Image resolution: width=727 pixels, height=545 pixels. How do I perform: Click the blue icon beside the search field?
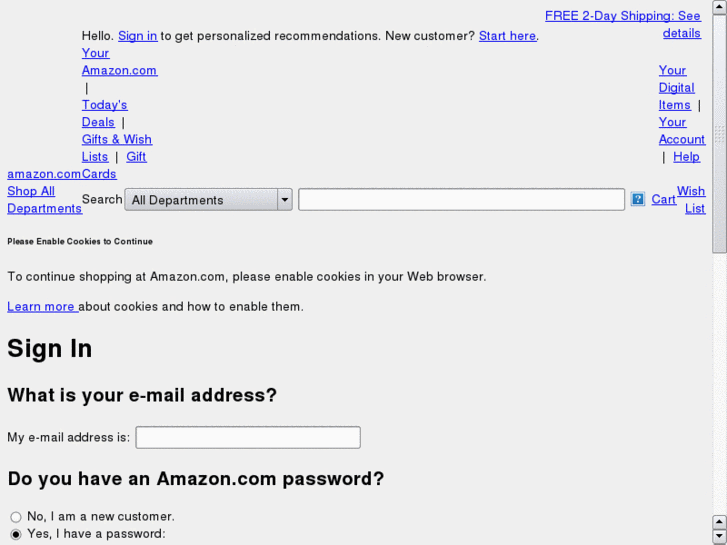tap(638, 199)
